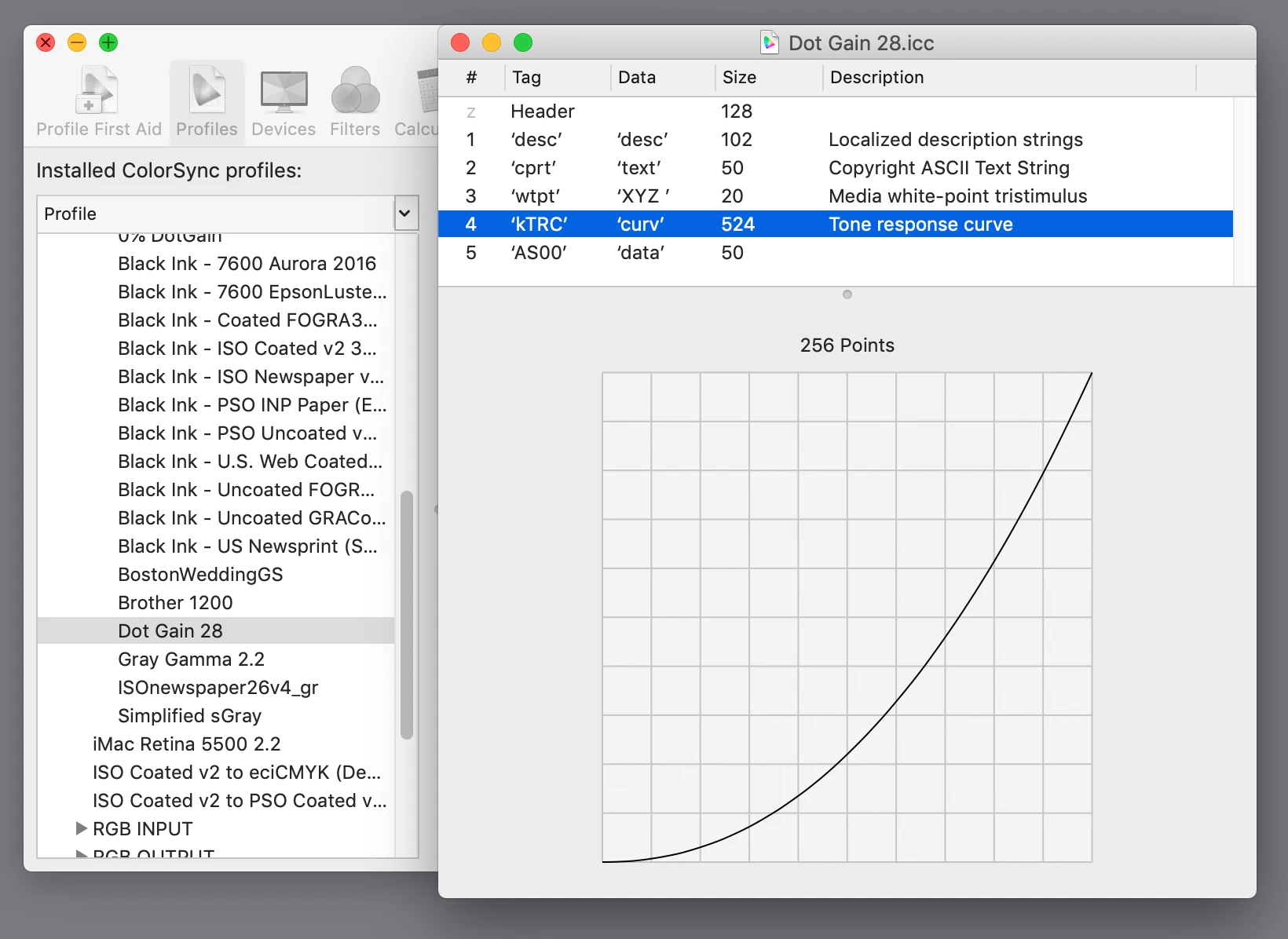Click the Profile list column header
1288x939 pixels.
click(215, 214)
